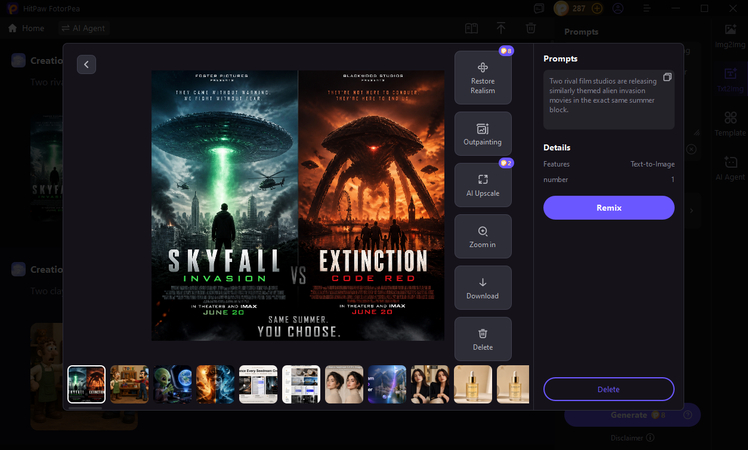Copy the prompt text with copy icon
This screenshot has width=748, height=450.
667,77
